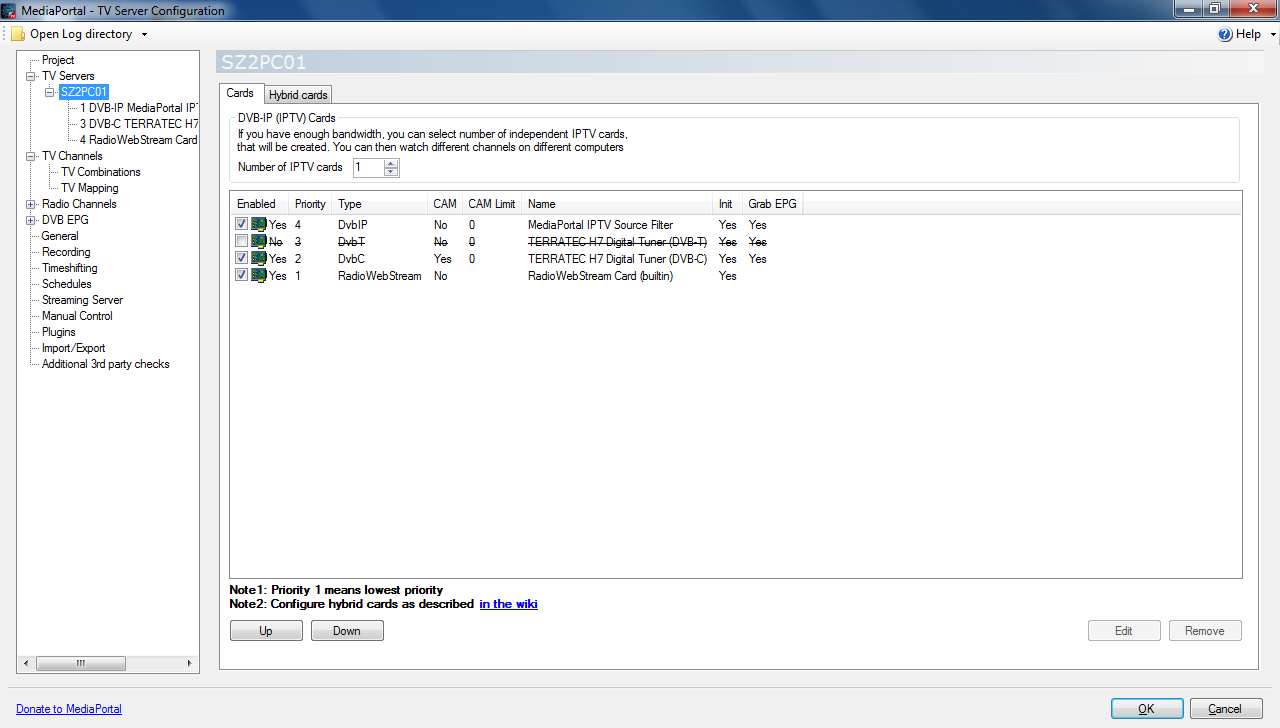Click the MediaPortal icon in the title bar
Screen dimensions: 1280x728
click(x=9, y=10)
